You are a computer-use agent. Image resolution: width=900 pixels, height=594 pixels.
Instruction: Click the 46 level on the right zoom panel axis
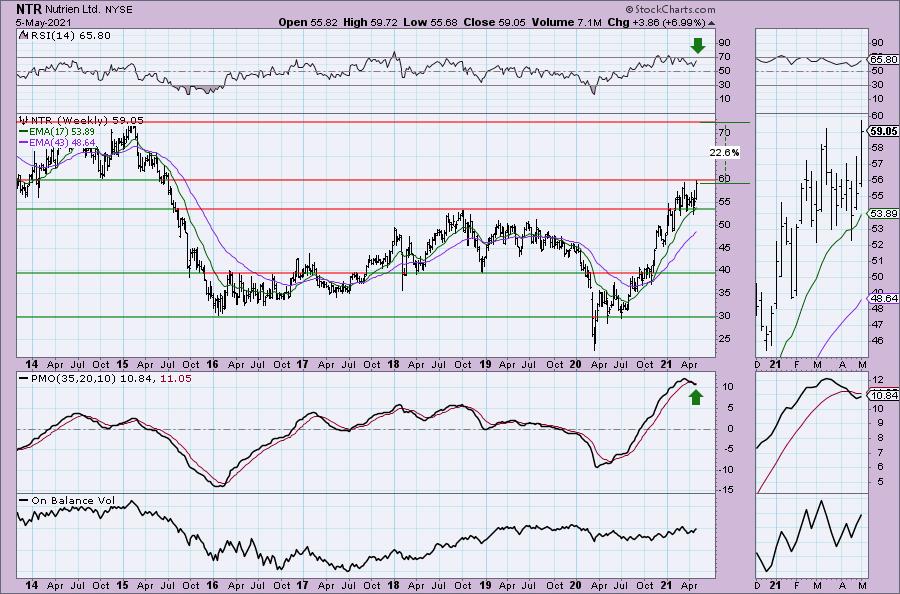pyautogui.click(x=878, y=340)
